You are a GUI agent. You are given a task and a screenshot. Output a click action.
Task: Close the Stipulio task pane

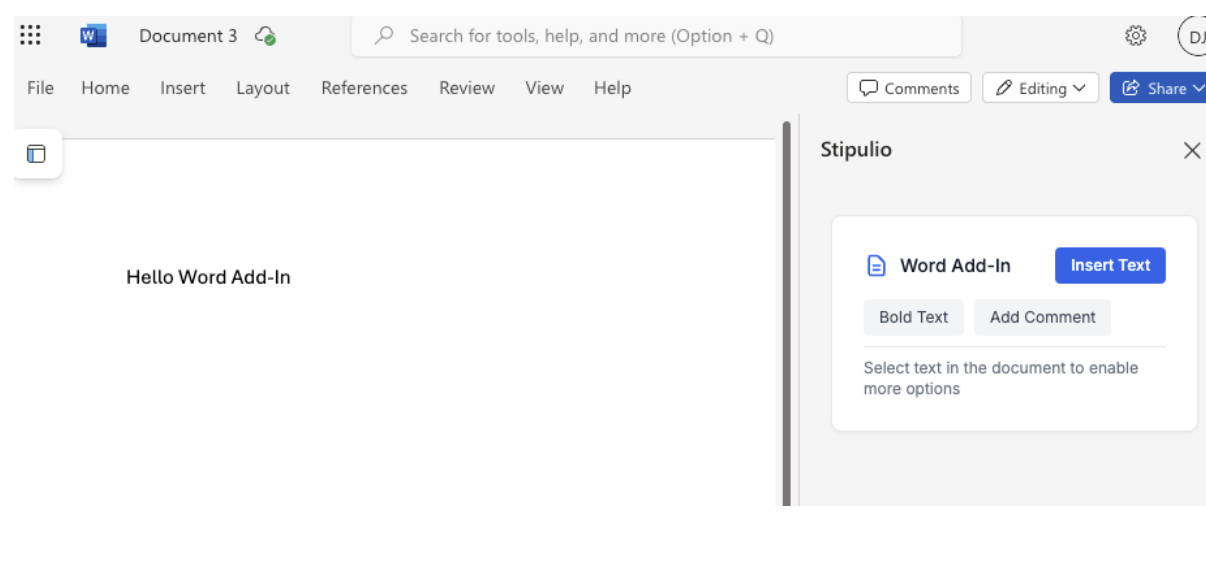pos(1192,151)
